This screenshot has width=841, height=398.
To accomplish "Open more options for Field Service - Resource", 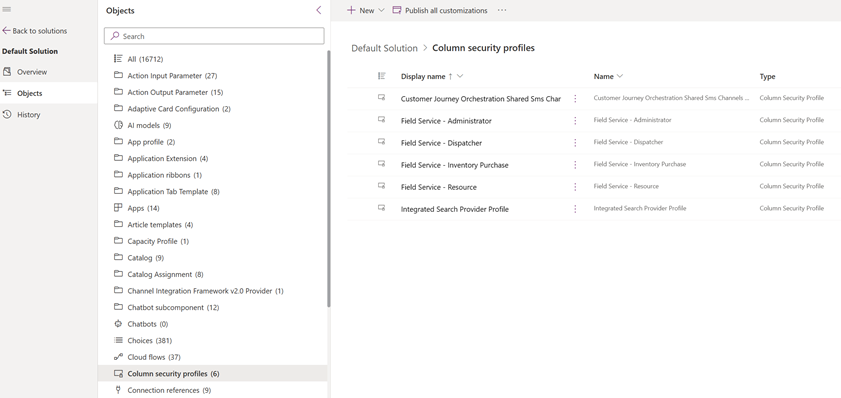I will click(x=575, y=187).
